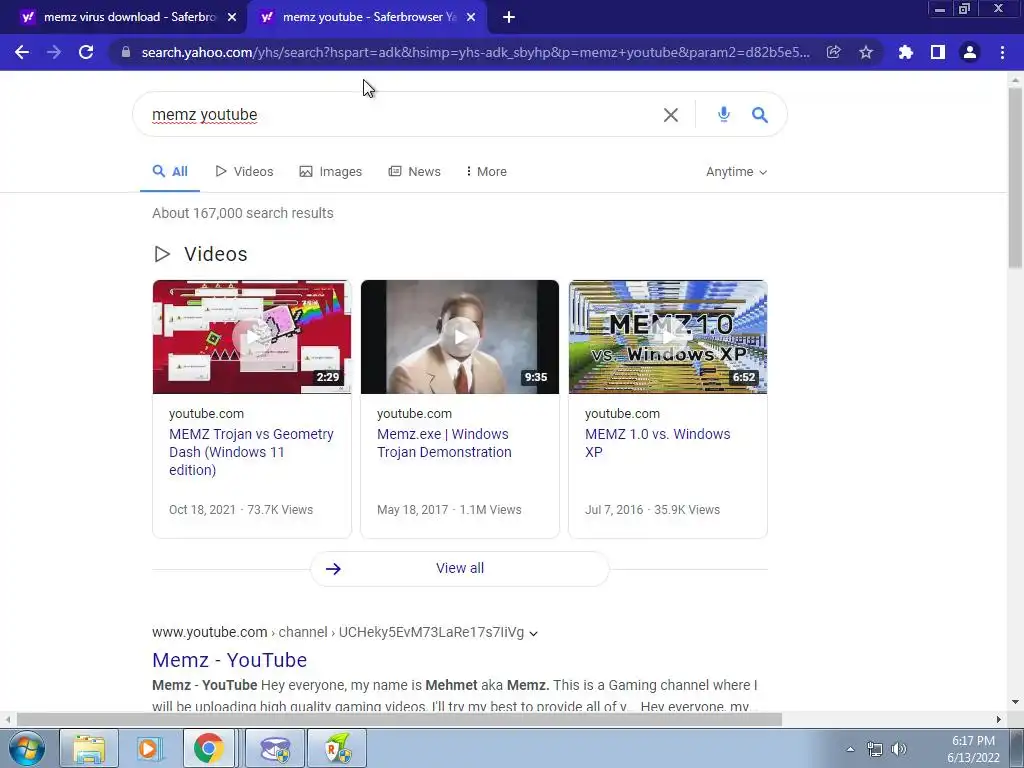Image resolution: width=1024 pixels, height=768 pixels.
Task: Open the Chrome three-dot menu
Action: point(1002,52)
